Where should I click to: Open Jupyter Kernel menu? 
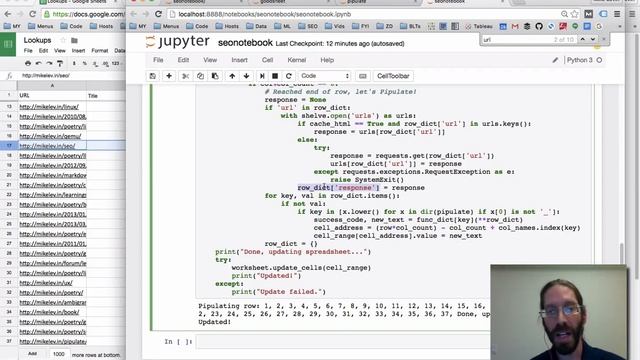(297, 60)
